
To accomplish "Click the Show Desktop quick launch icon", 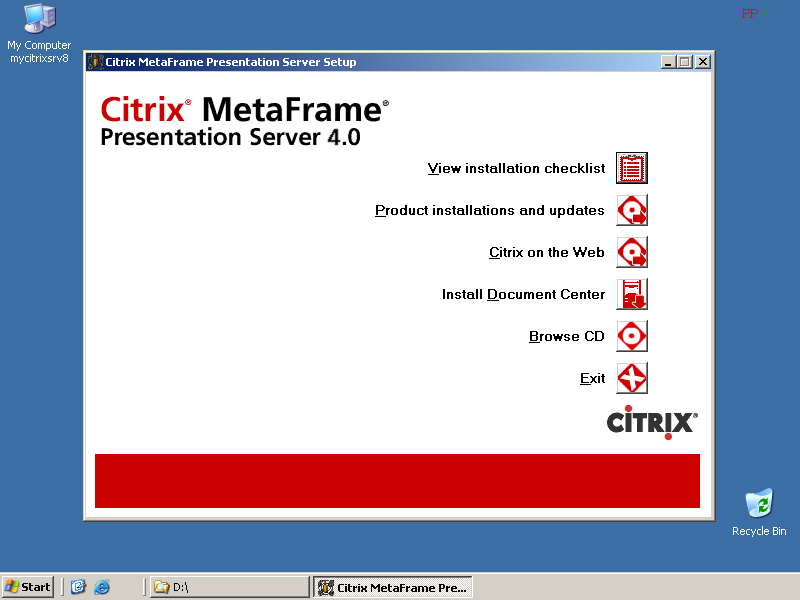I will pos(78,587).
